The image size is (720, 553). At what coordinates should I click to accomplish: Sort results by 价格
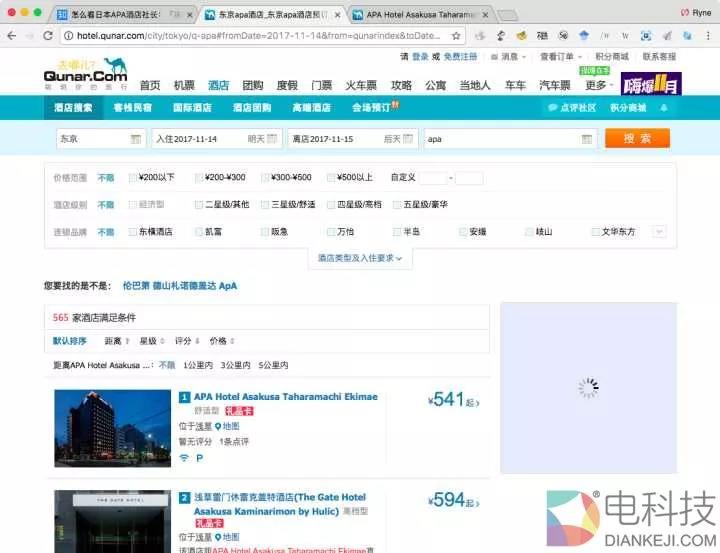(218, 341)
